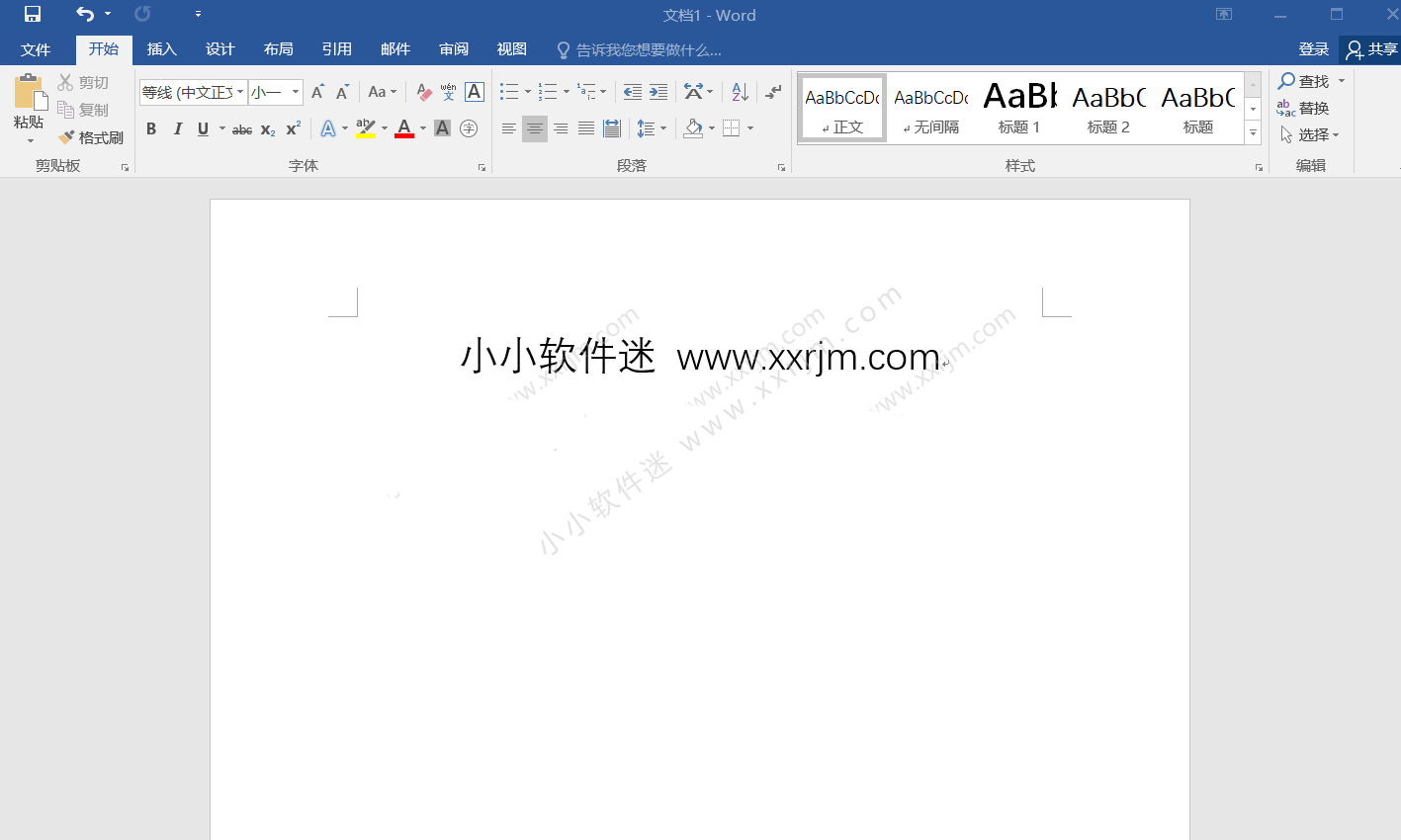Undo the last action
Screen dimensions: 1401x840
point(85,14)
